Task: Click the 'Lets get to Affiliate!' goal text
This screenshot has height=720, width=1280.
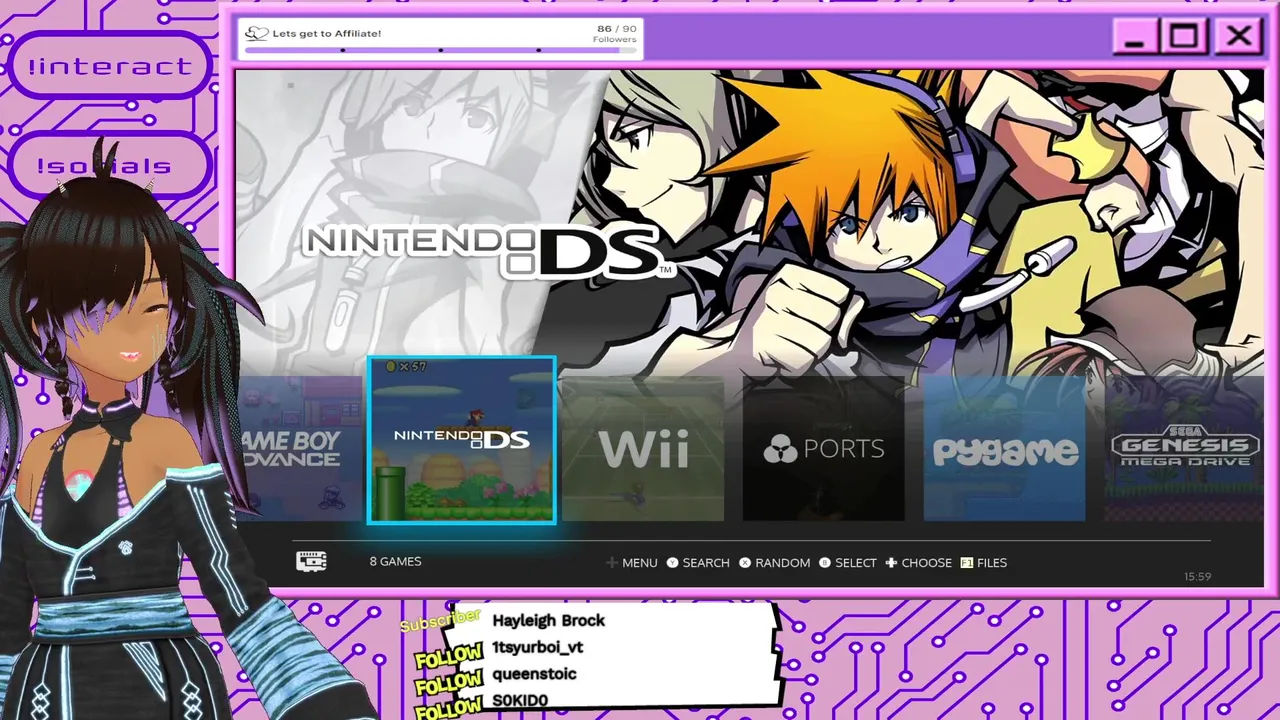Action: (x=327, y=33)
